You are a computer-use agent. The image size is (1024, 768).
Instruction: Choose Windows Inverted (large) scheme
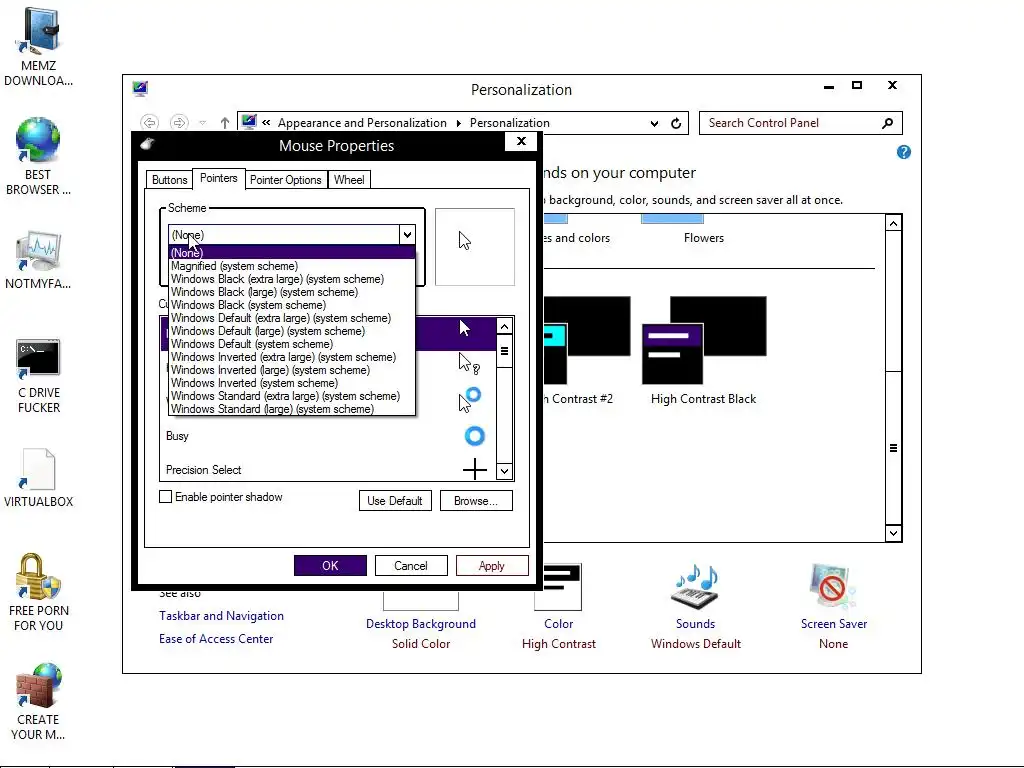292,370
